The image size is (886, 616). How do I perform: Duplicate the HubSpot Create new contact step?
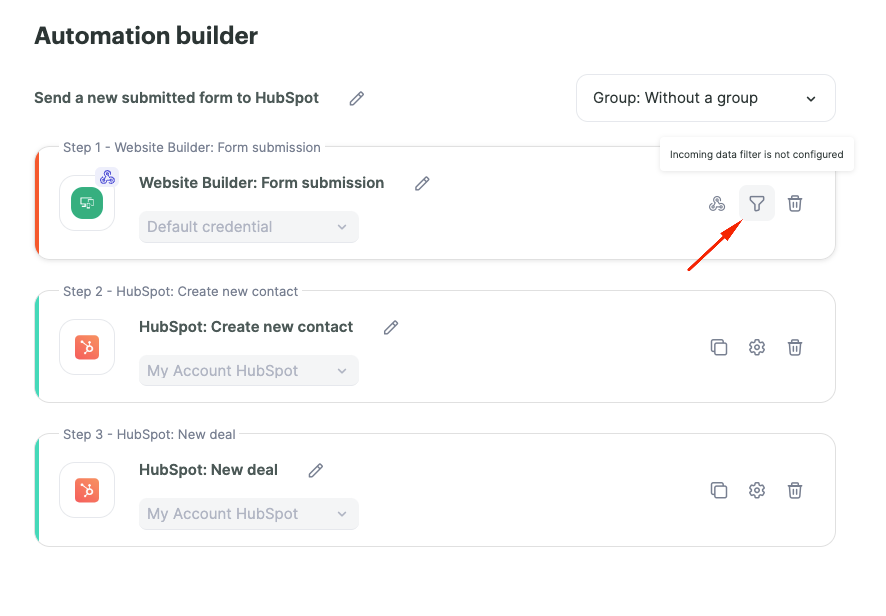719,347
